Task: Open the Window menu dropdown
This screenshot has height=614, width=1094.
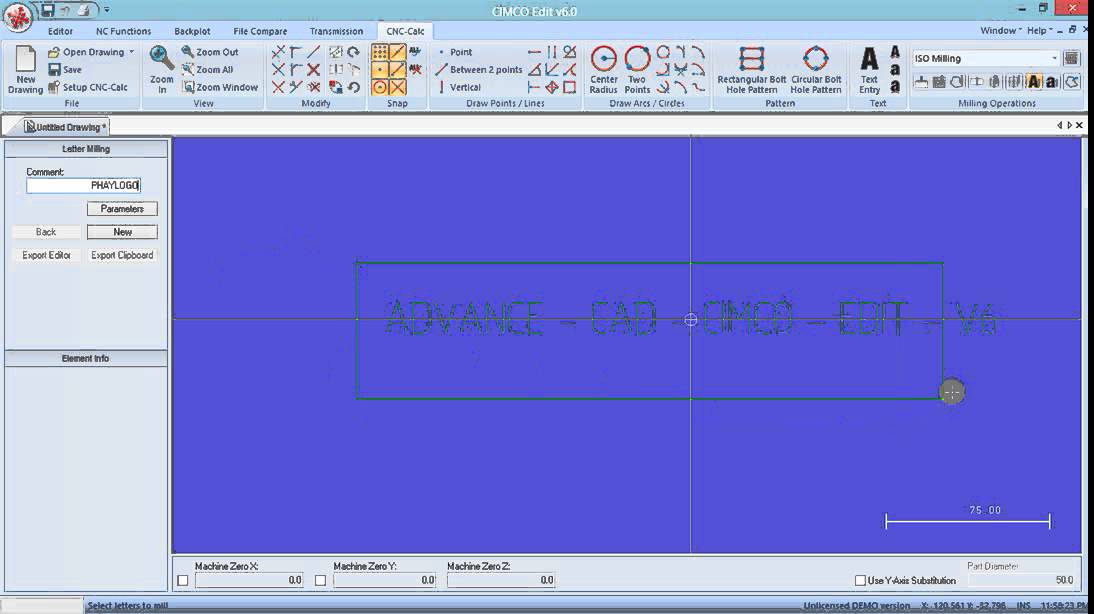Action: click(1001, 31)
